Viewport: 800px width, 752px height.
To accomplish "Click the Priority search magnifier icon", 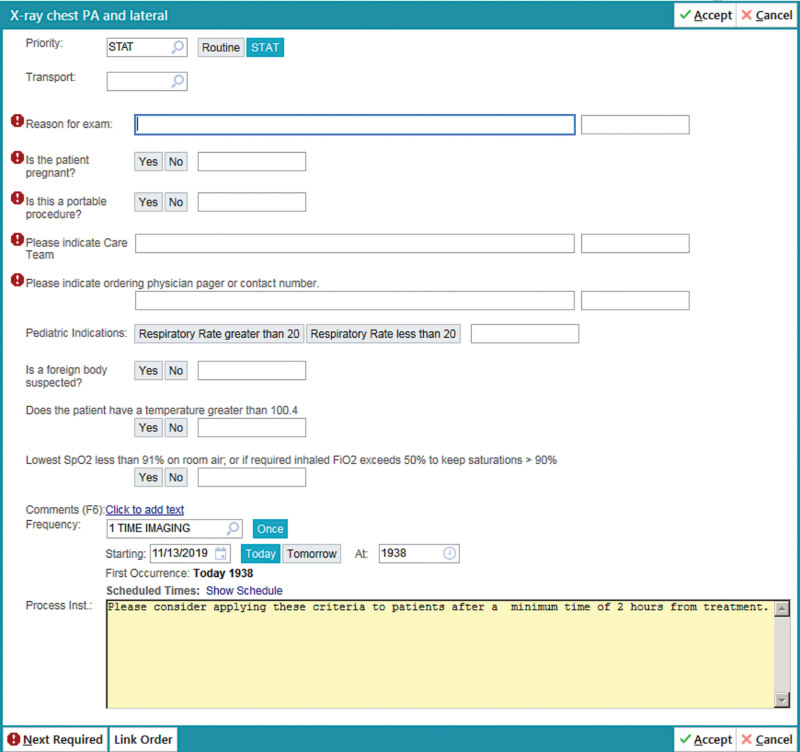I will click(x=176, y=47).
